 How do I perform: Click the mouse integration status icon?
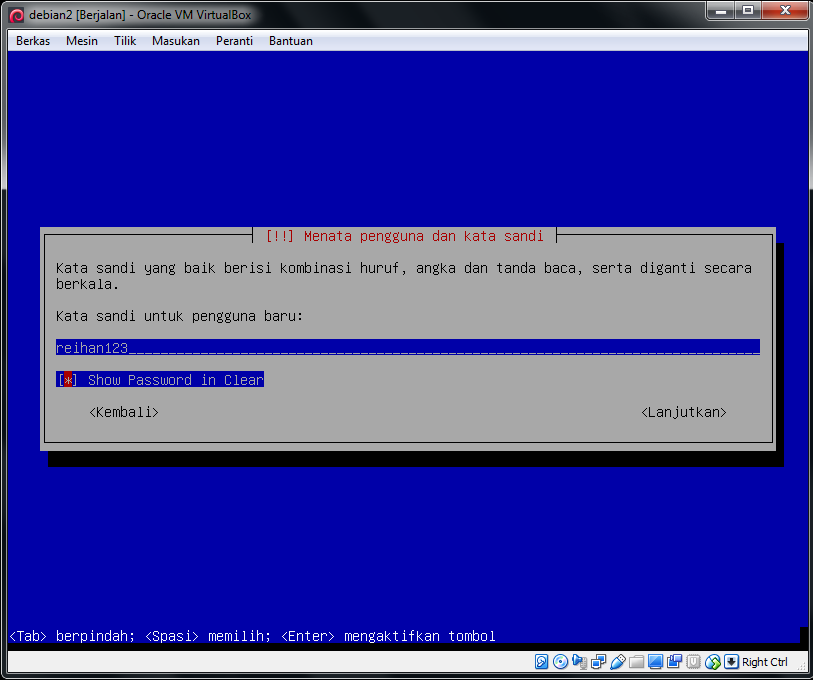click(713, 662)
